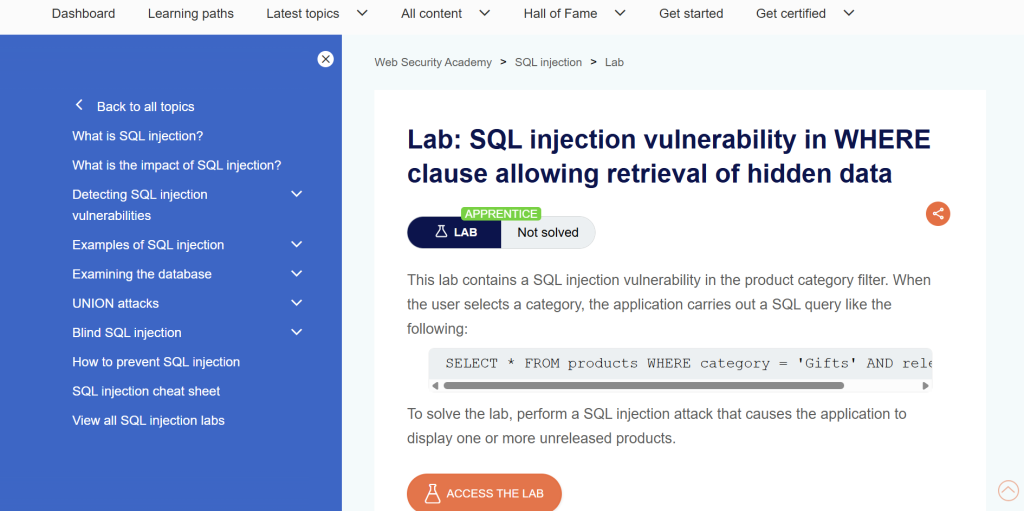Click the APPRENTICE difficulty badge
1024x511 pixels.
coord(501,214)
